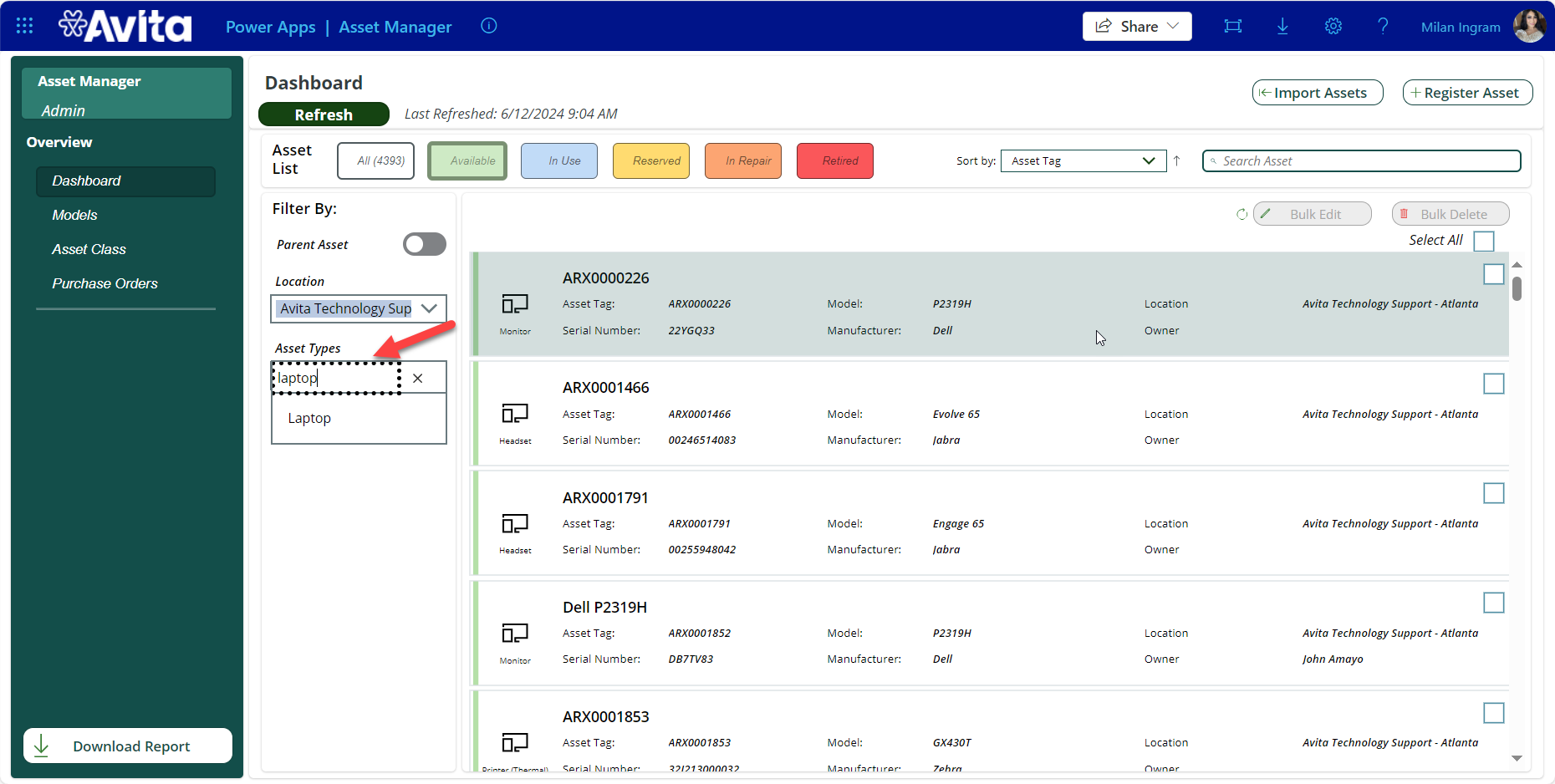This screenshot has width=1555, height=784.
Task: Open the app launcher waffle icon
Action: (x=25, y=26)
